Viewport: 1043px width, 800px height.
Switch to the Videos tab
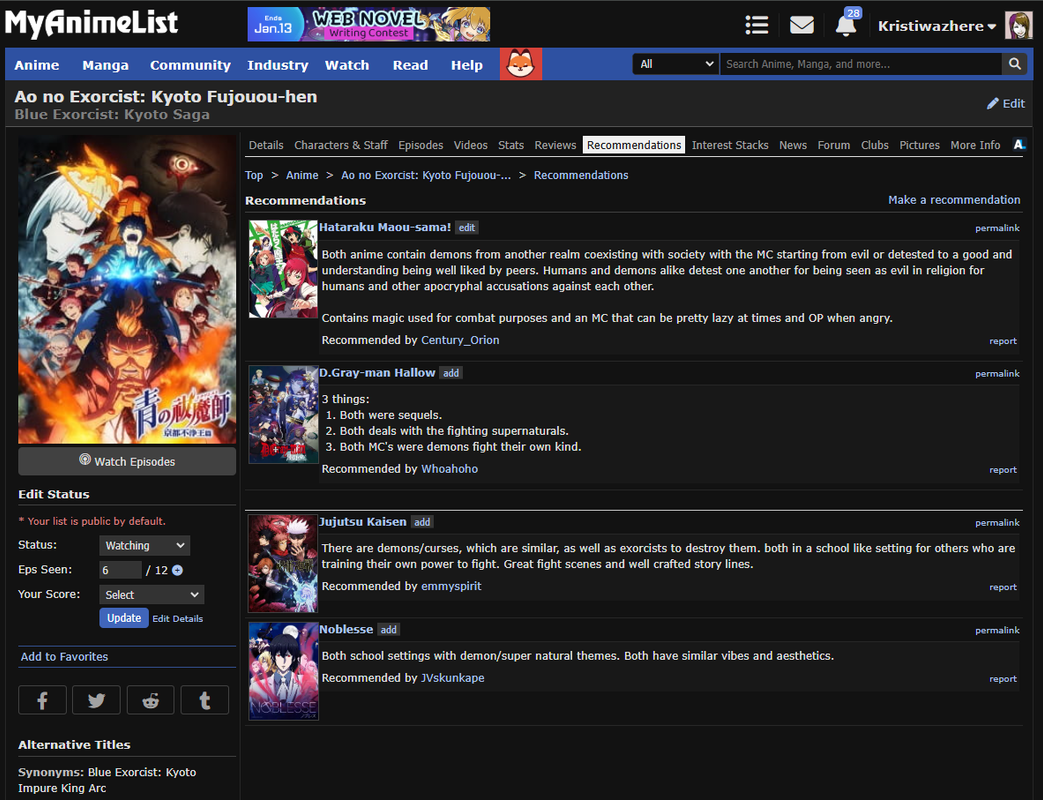(x=470, y=145)
